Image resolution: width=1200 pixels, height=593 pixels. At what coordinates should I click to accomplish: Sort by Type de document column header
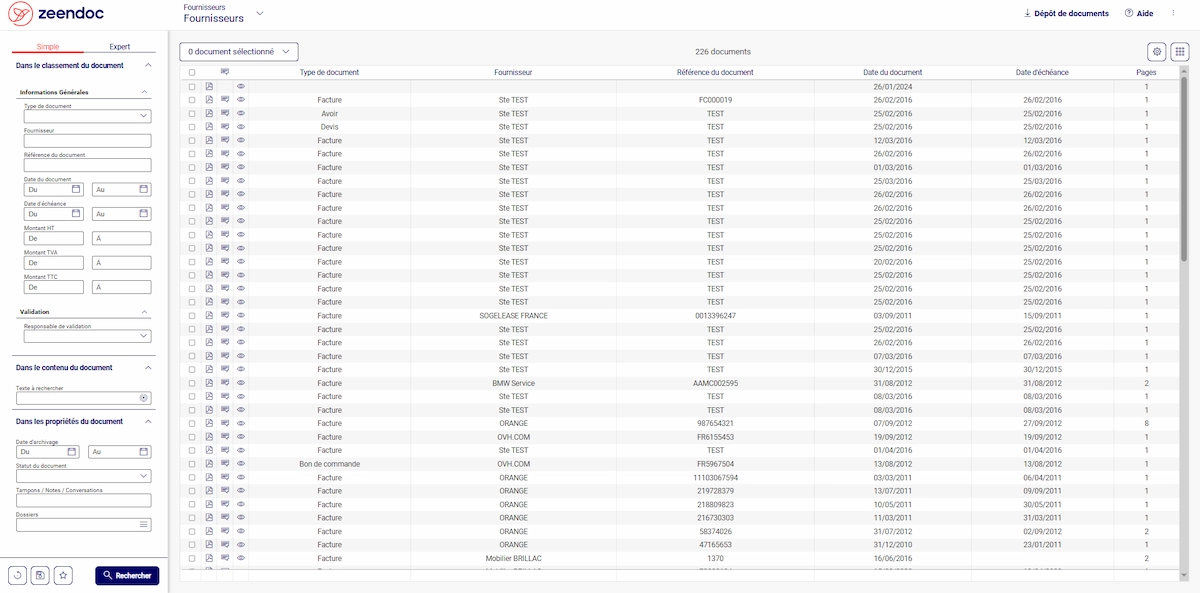[x=329, y=73]
